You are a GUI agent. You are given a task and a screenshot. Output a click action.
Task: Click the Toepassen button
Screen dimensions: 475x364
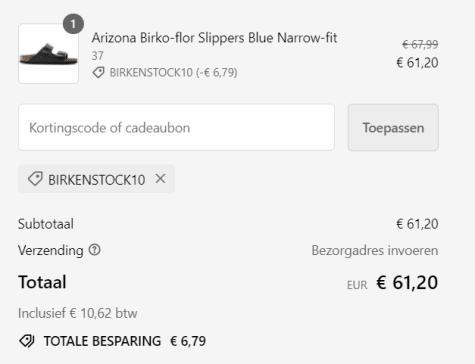coord(393,128)
